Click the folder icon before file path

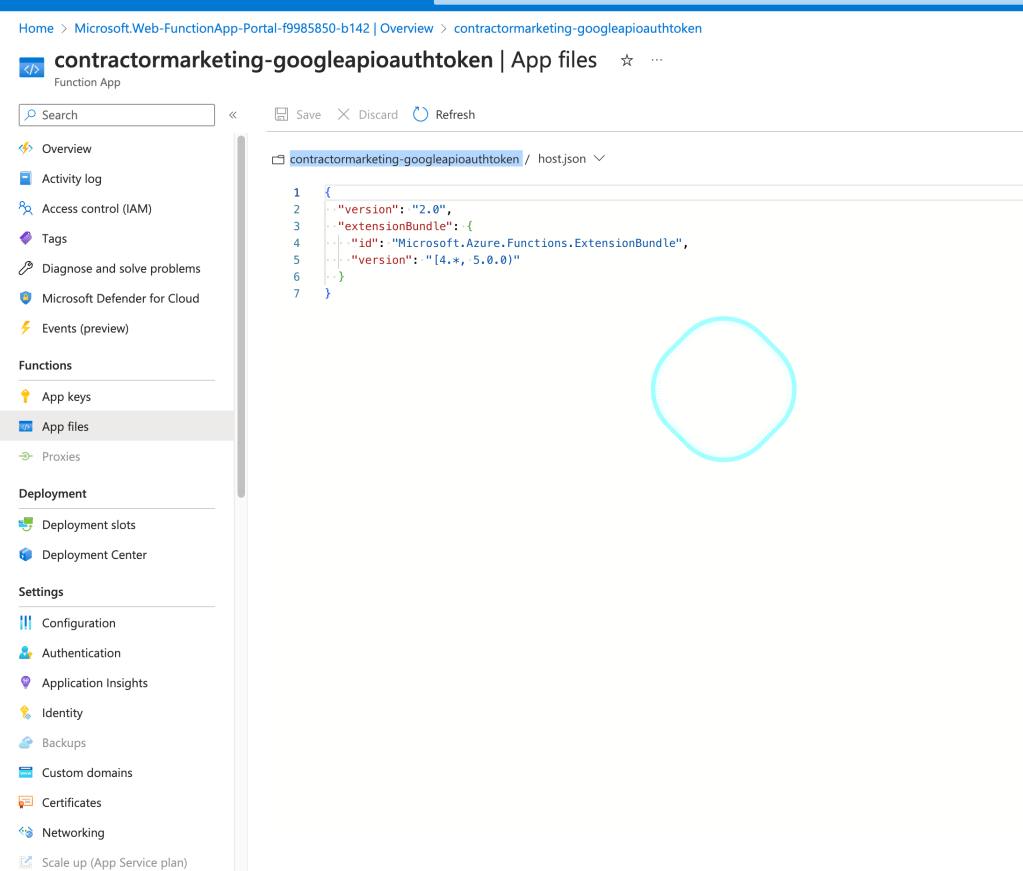278,159
